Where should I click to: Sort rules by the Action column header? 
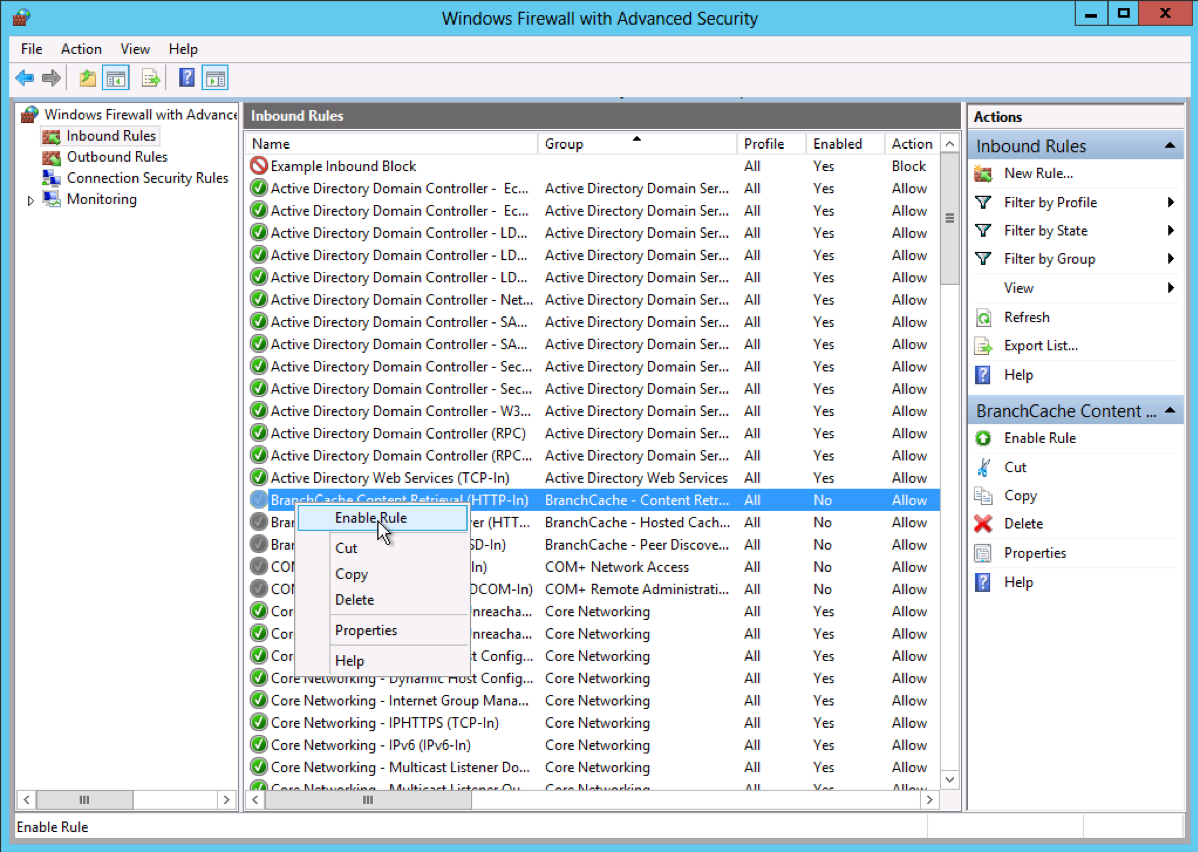pyautogui.click(x=912, y=144)
